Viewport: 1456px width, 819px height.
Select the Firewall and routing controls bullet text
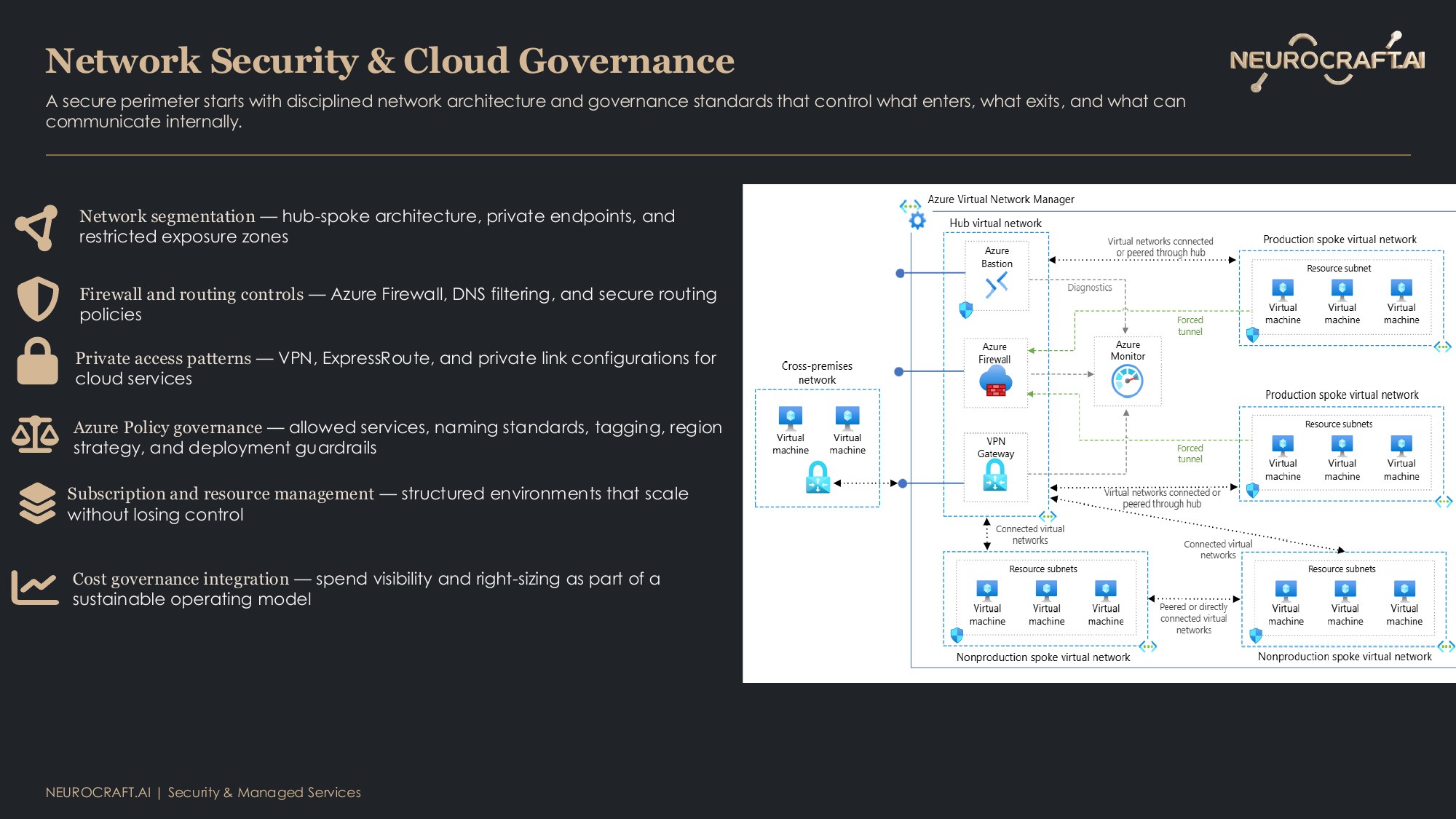pos(398,304)
